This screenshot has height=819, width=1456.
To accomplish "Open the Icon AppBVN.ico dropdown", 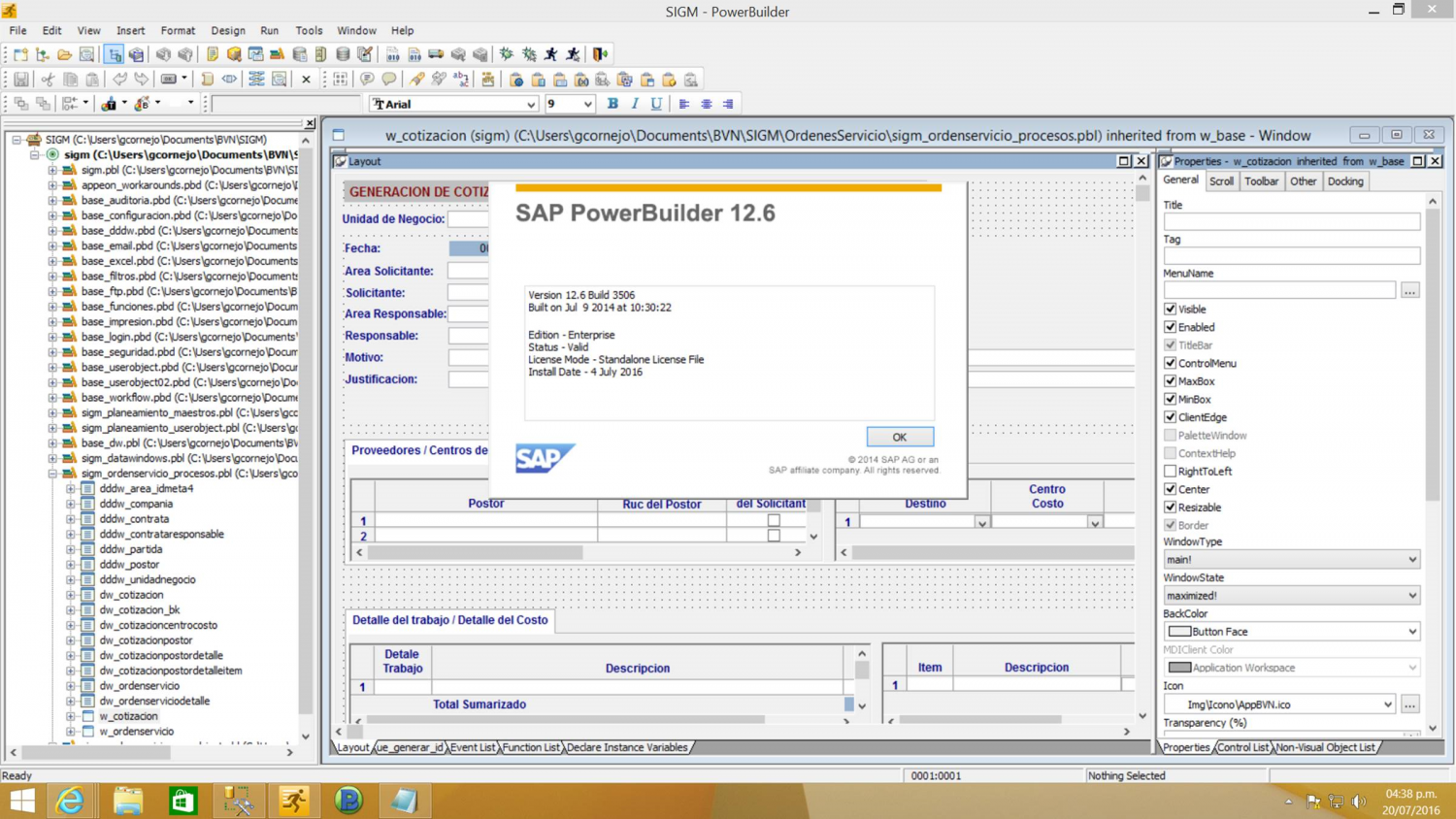I will point(1279,704).
